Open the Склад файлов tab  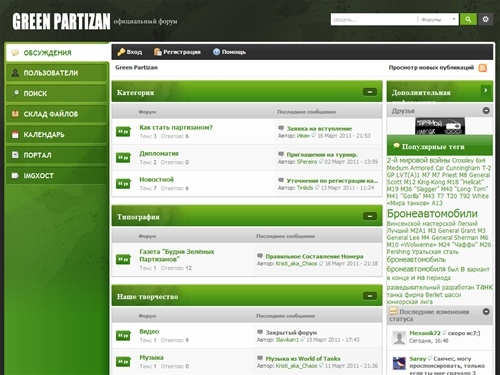57,114
